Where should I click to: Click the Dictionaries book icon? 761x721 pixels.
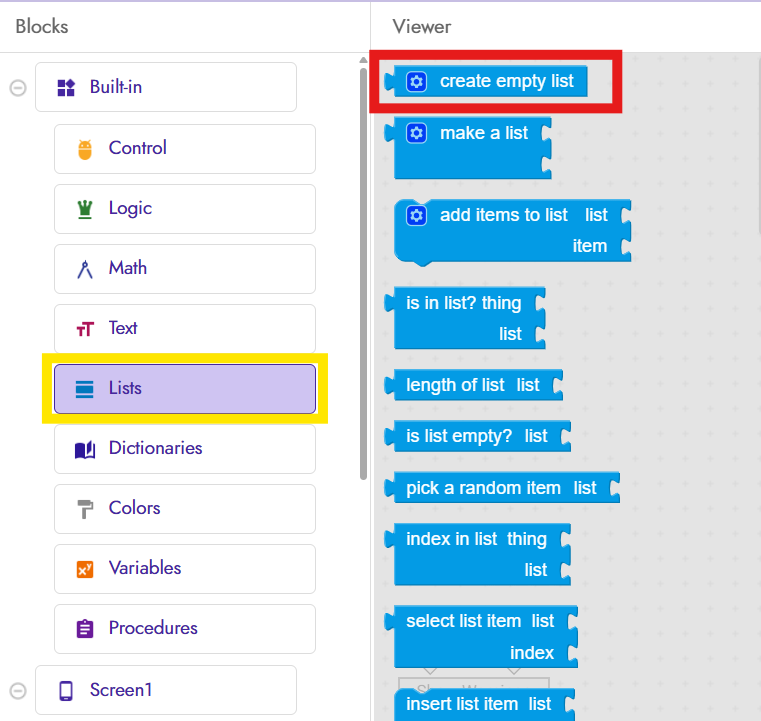tap(85, 449)
